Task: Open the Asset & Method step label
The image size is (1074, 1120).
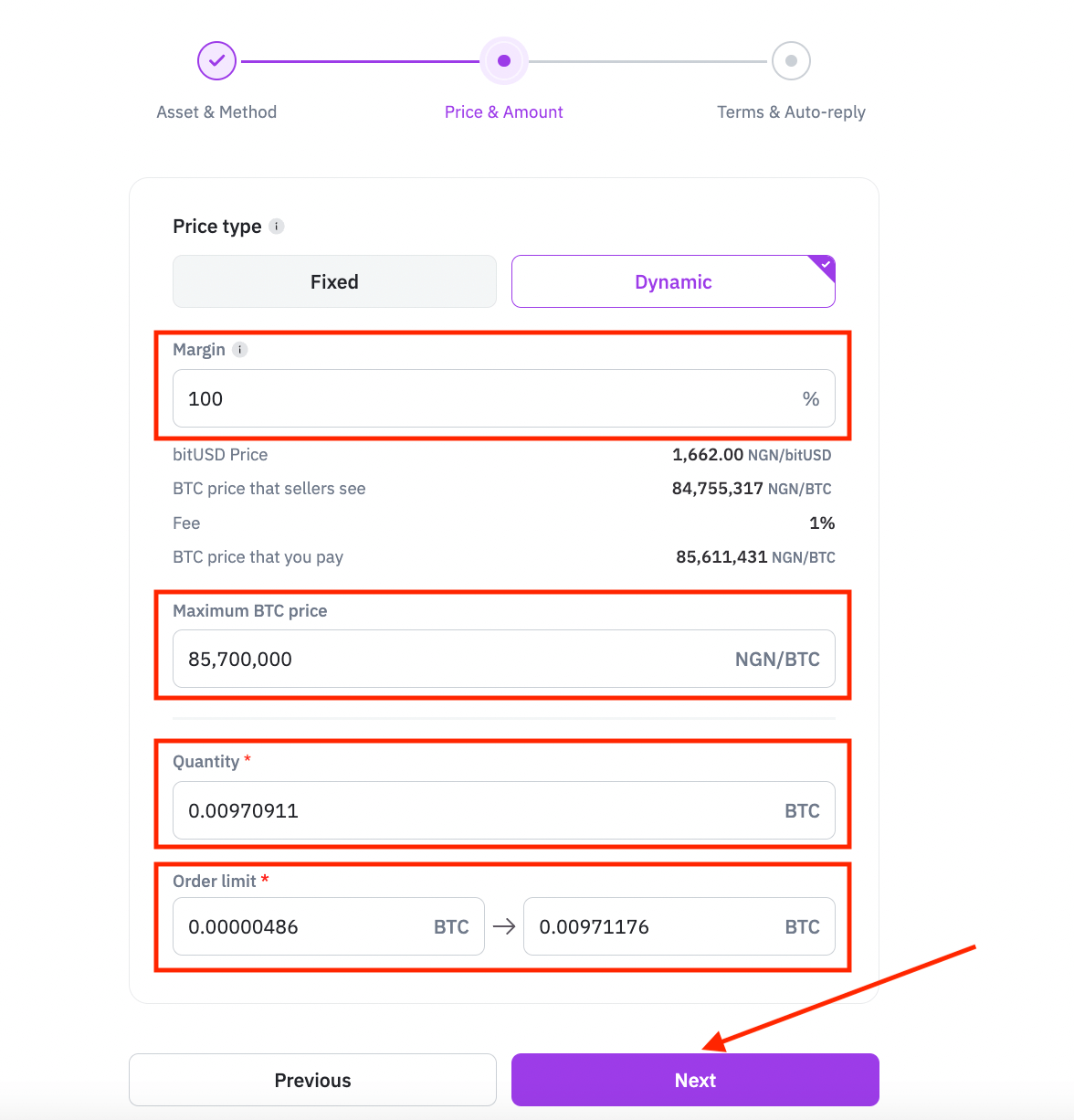Action: [x=216, y=112]
